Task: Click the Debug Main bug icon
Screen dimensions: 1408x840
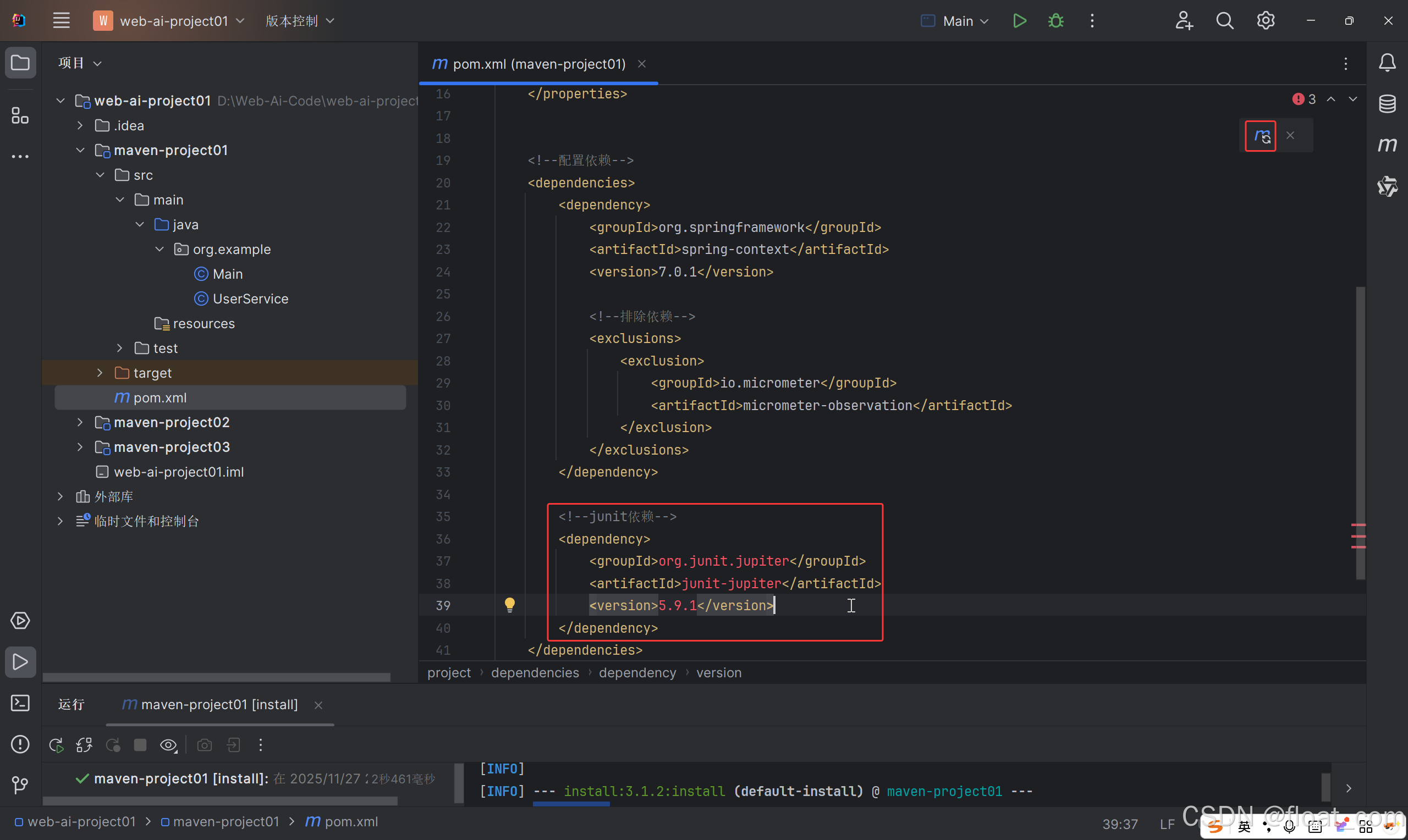Action: [1055, 21]
